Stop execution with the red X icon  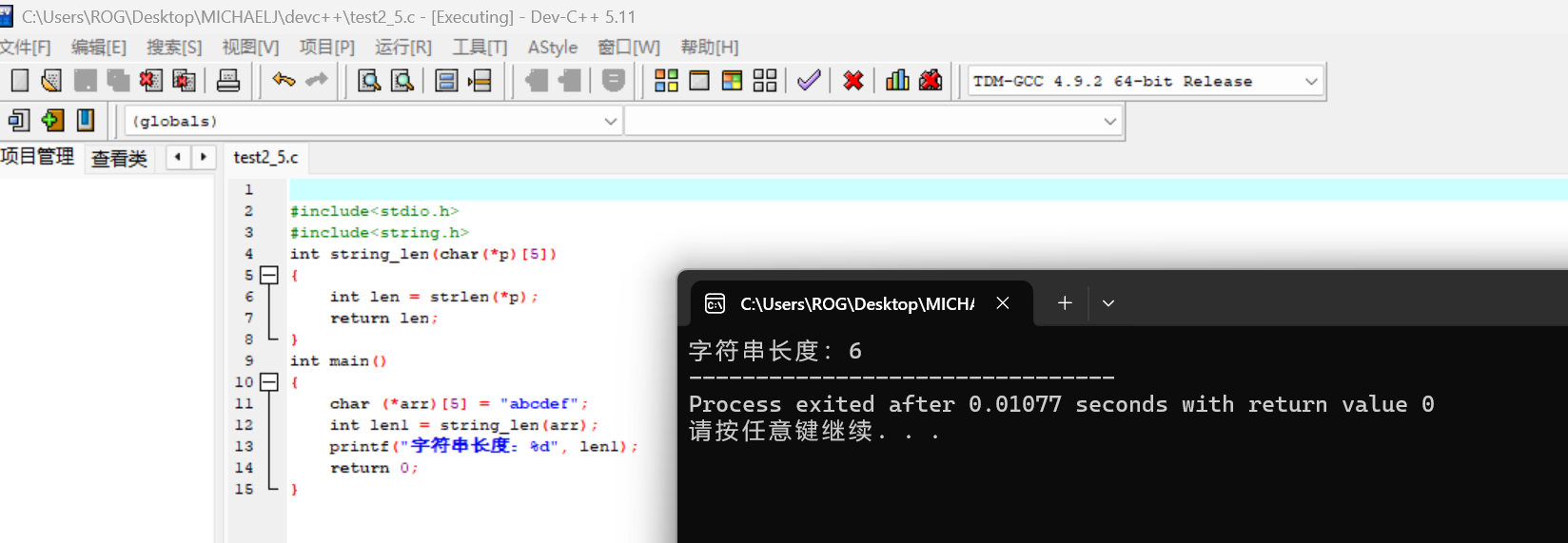(x=853, y=81)
